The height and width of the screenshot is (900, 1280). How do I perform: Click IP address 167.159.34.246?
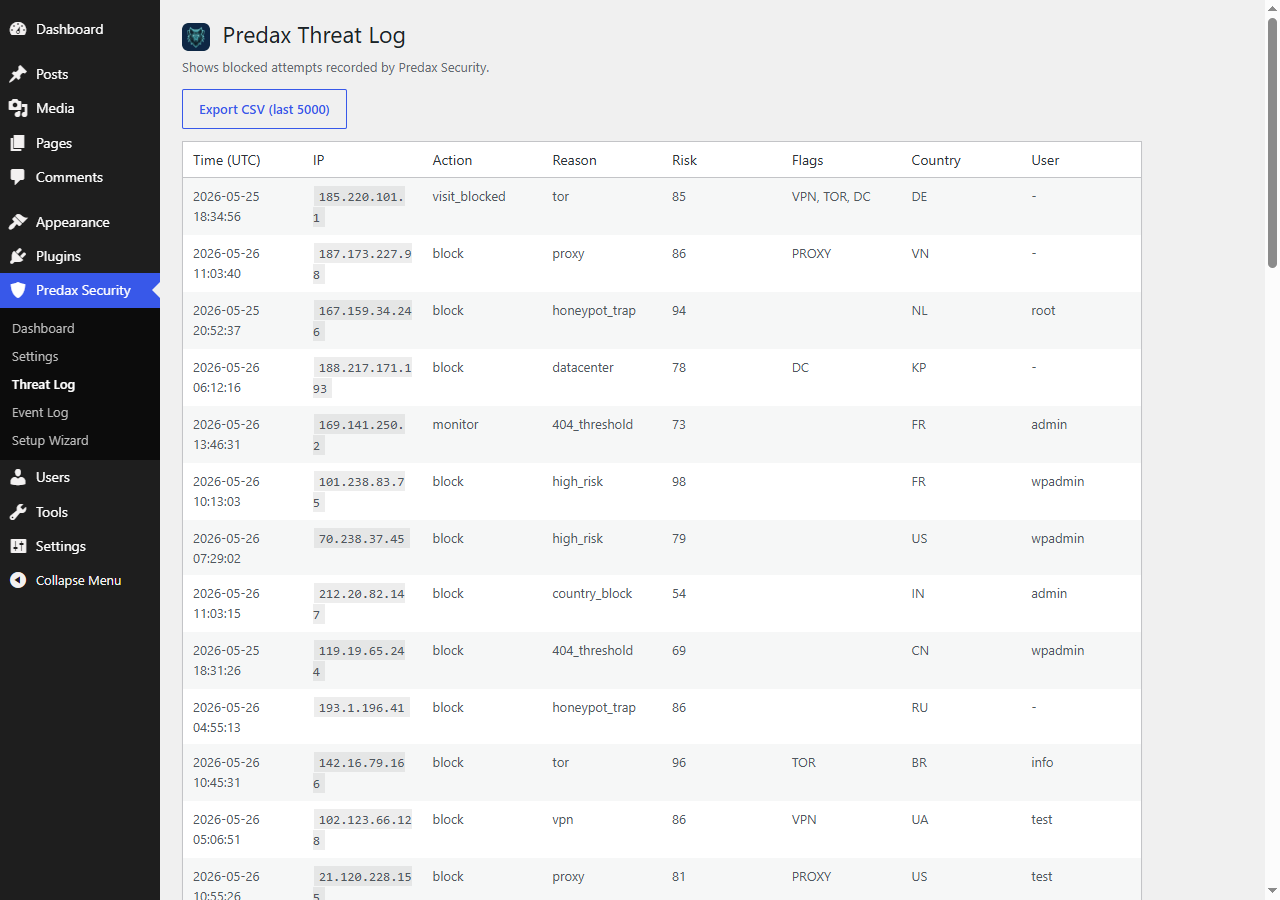[x=364, y=321]
